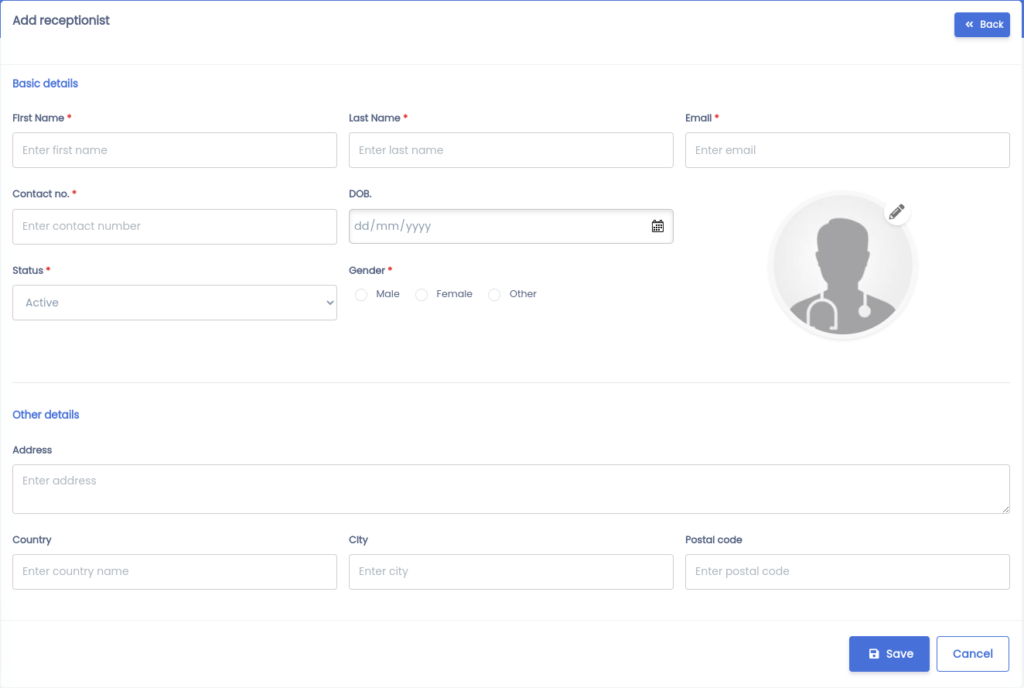Click the Add receptionist page title
The width and height of the screenshot is (1024, 688).
61,20
